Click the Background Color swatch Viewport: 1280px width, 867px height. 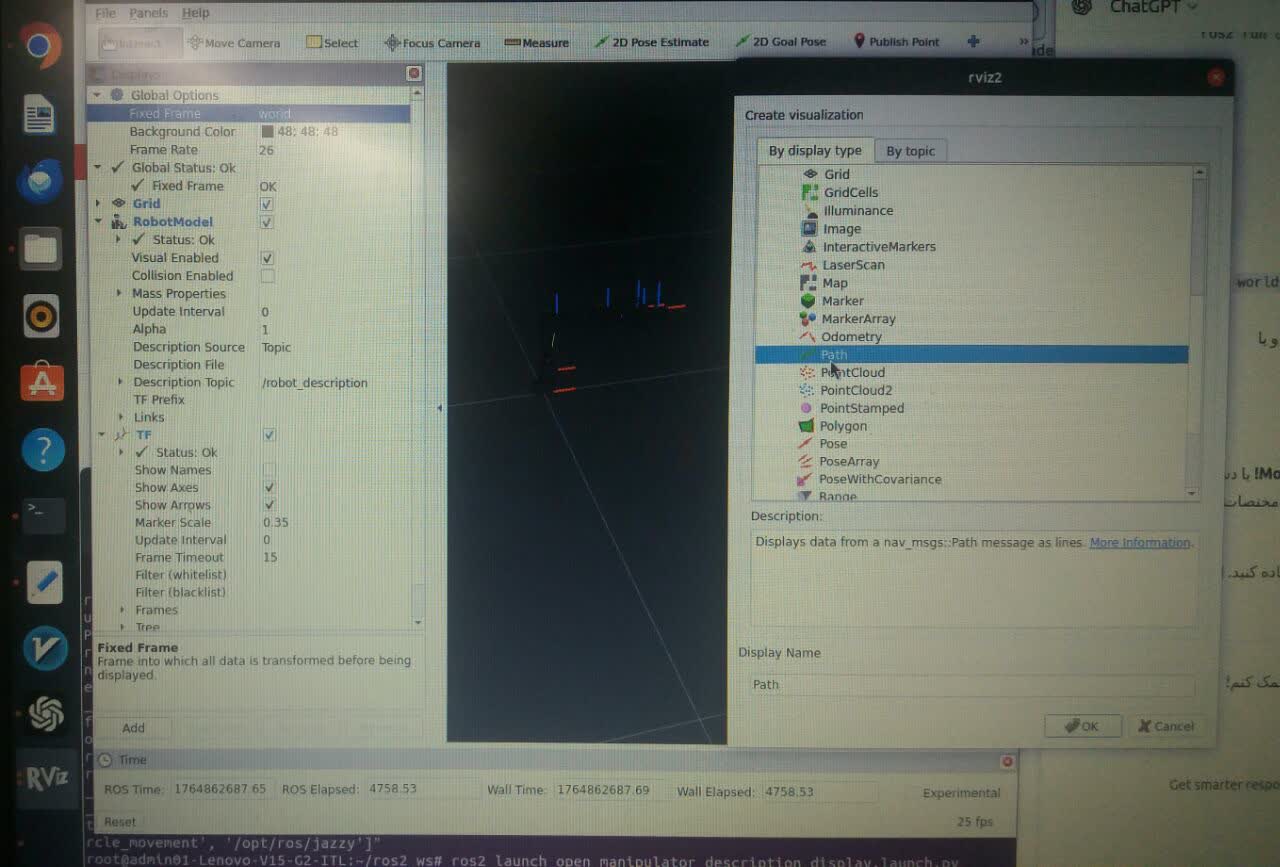(x=267, y=132)
